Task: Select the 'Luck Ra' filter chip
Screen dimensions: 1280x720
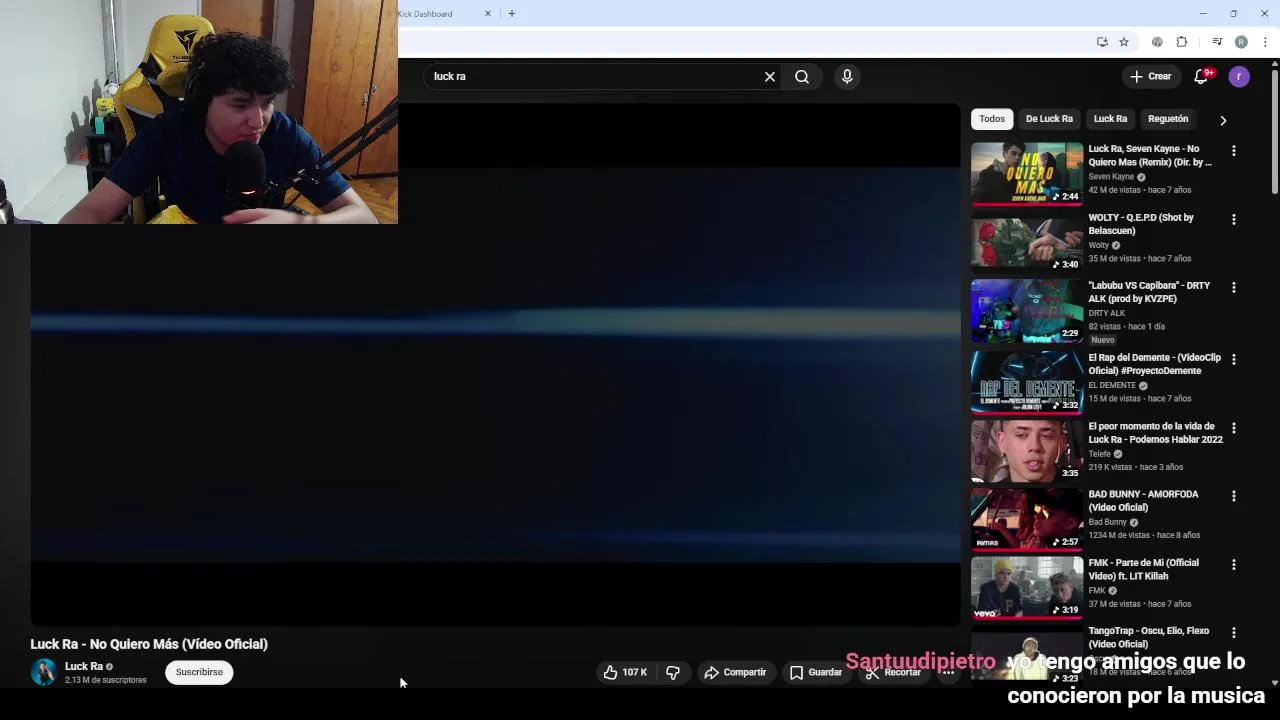Action: [1110, 119]
